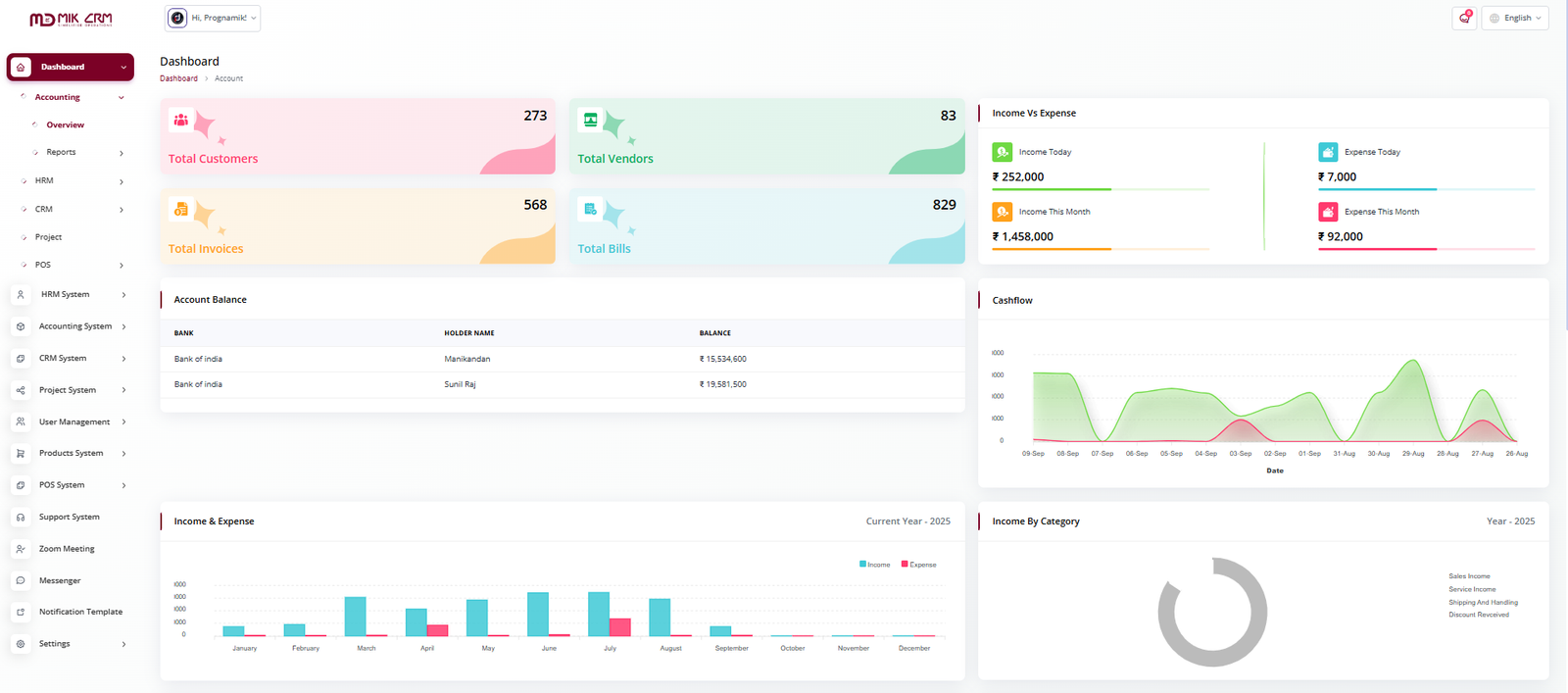Expand the Settings menu chevron
Viewport: 1568px width, 693px height.
point(123,644)
